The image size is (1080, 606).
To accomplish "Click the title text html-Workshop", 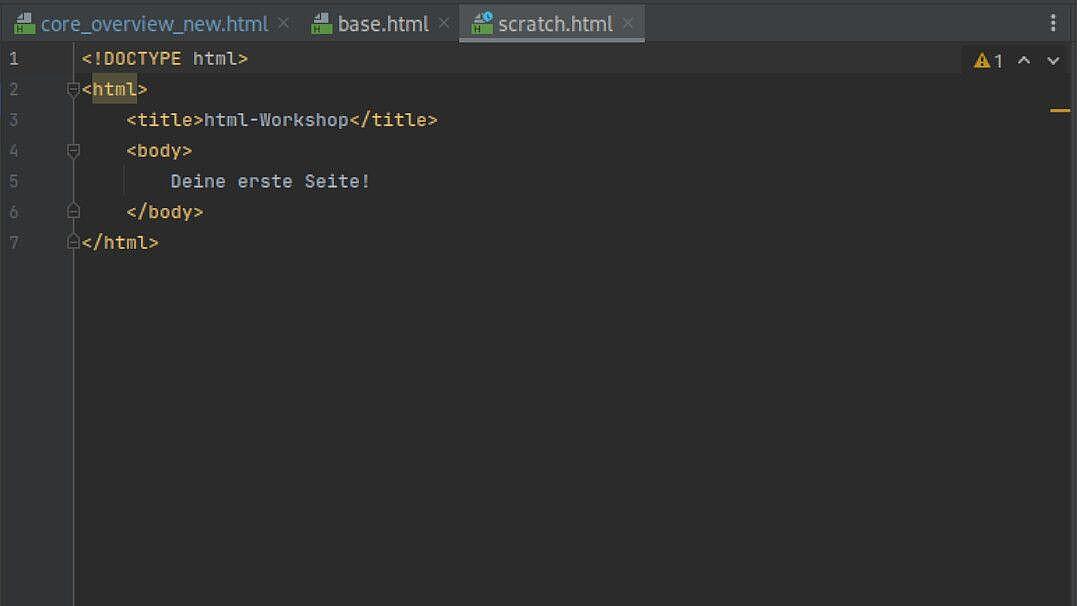I will [x=276, y=120].
